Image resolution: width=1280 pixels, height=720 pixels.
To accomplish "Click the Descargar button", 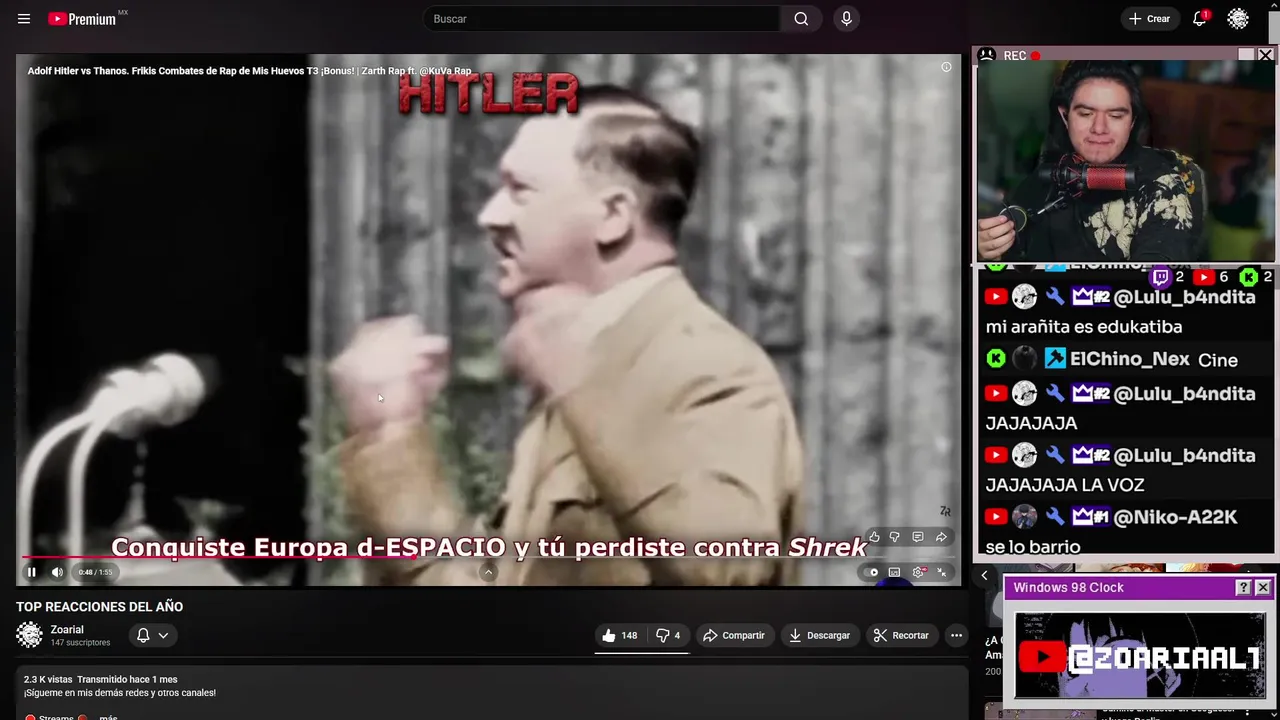I will tap(819, 635).
